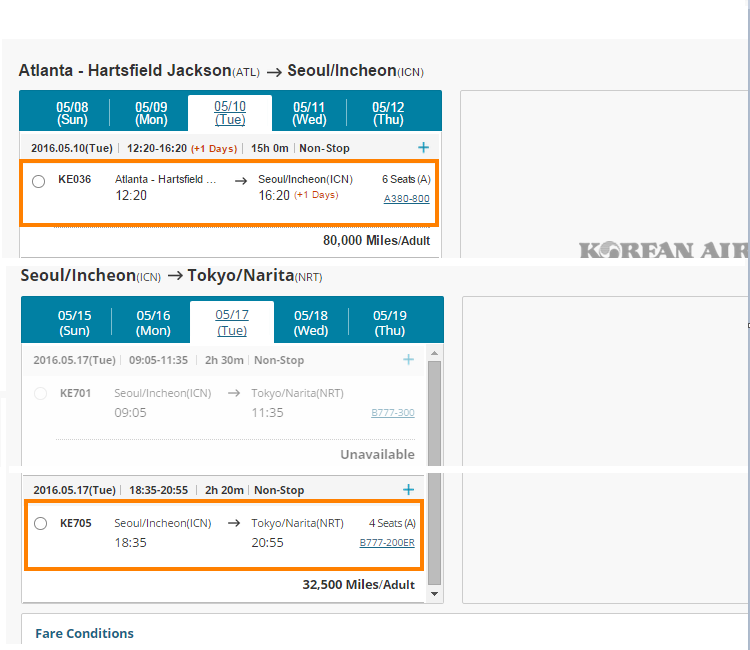Switch to the 05/09 (Mon) departure date
Screen dimensions: 750x650
click(151, 113)
